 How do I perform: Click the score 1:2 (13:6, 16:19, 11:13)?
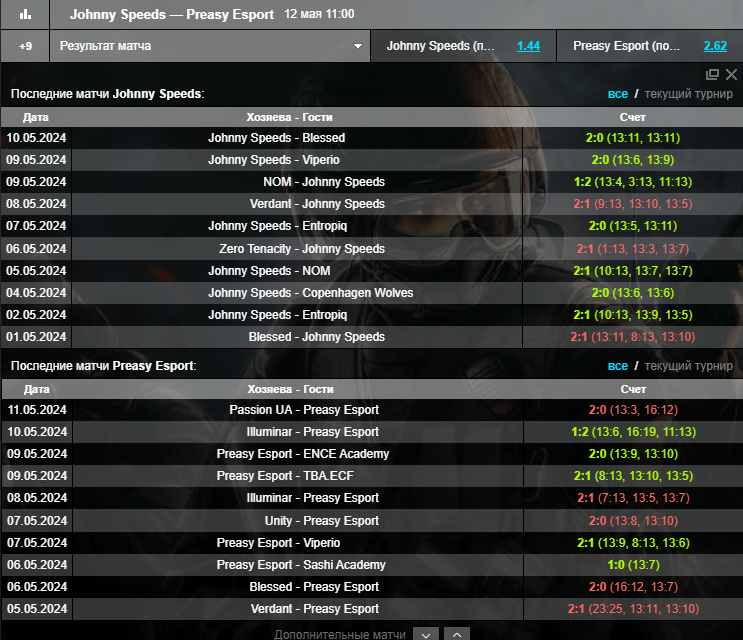tap(633, 432)
